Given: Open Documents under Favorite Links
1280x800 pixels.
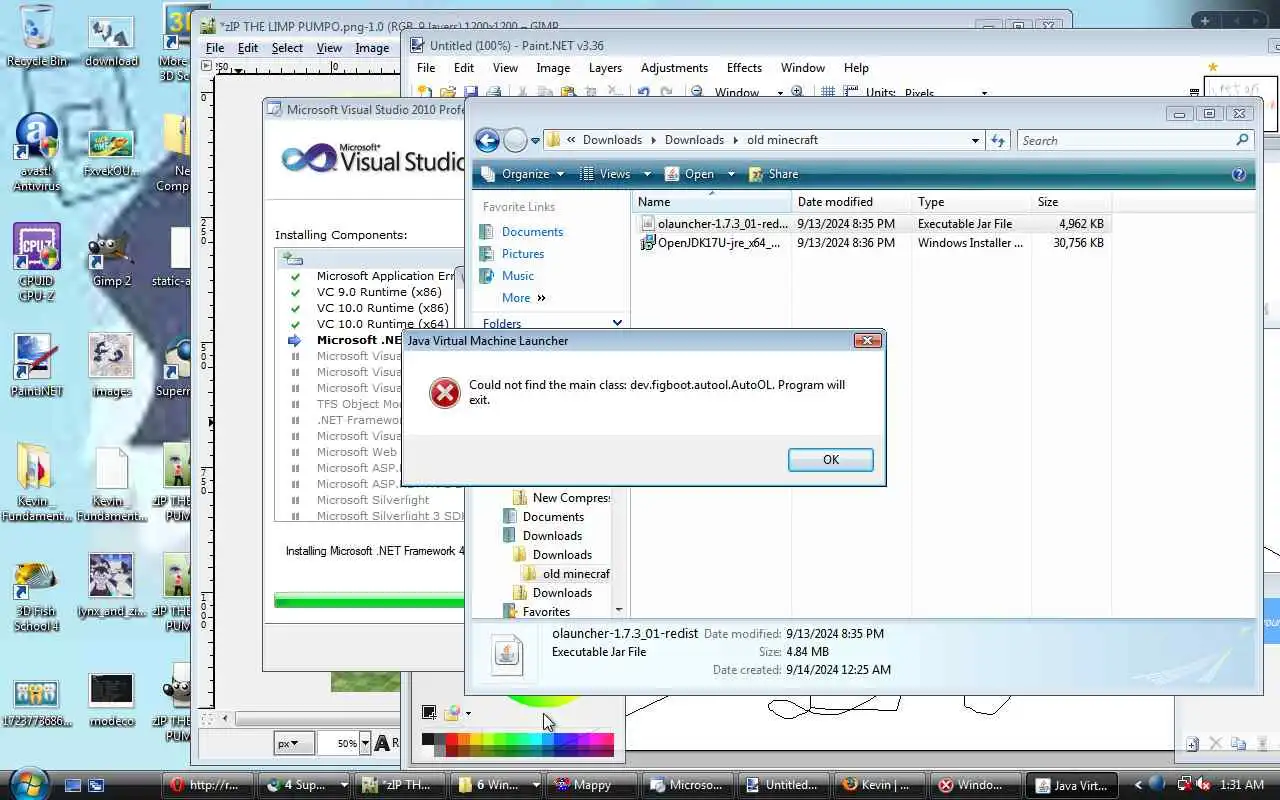Looking at the screenshot, I should coord(532,232).
